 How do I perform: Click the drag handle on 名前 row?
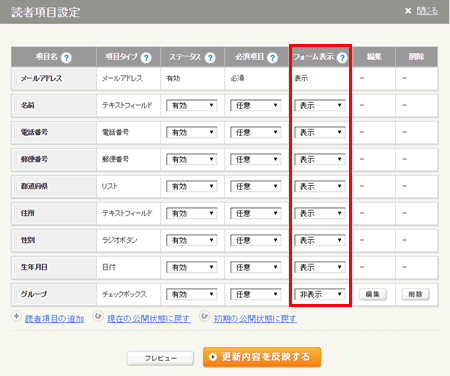pos(15,106)
